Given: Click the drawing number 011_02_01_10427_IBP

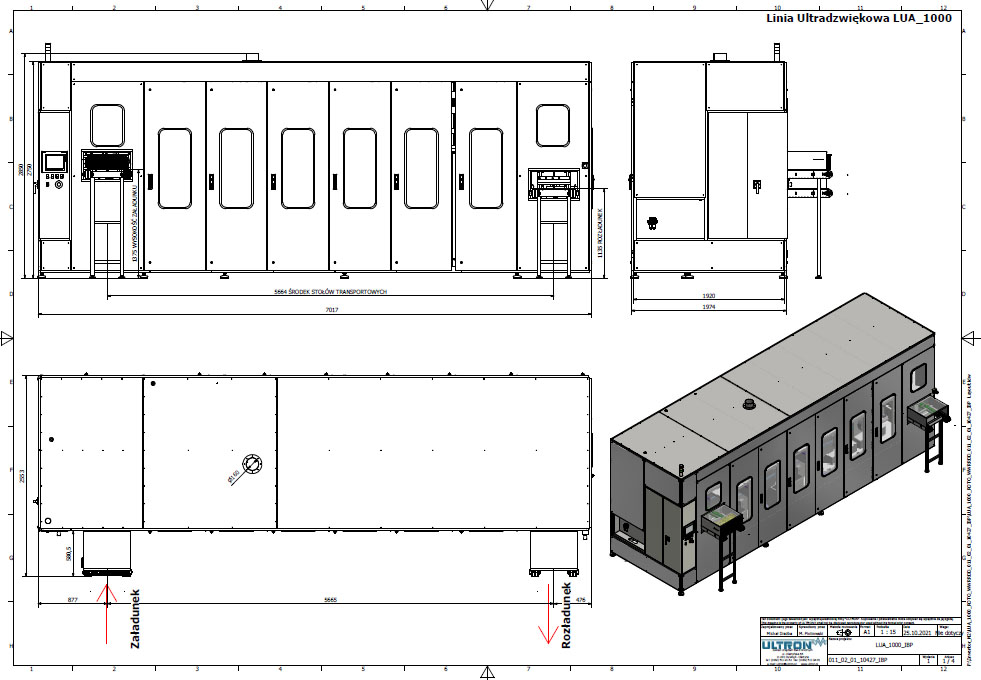Looking at the screenshot, I should (x=860, y=660).
